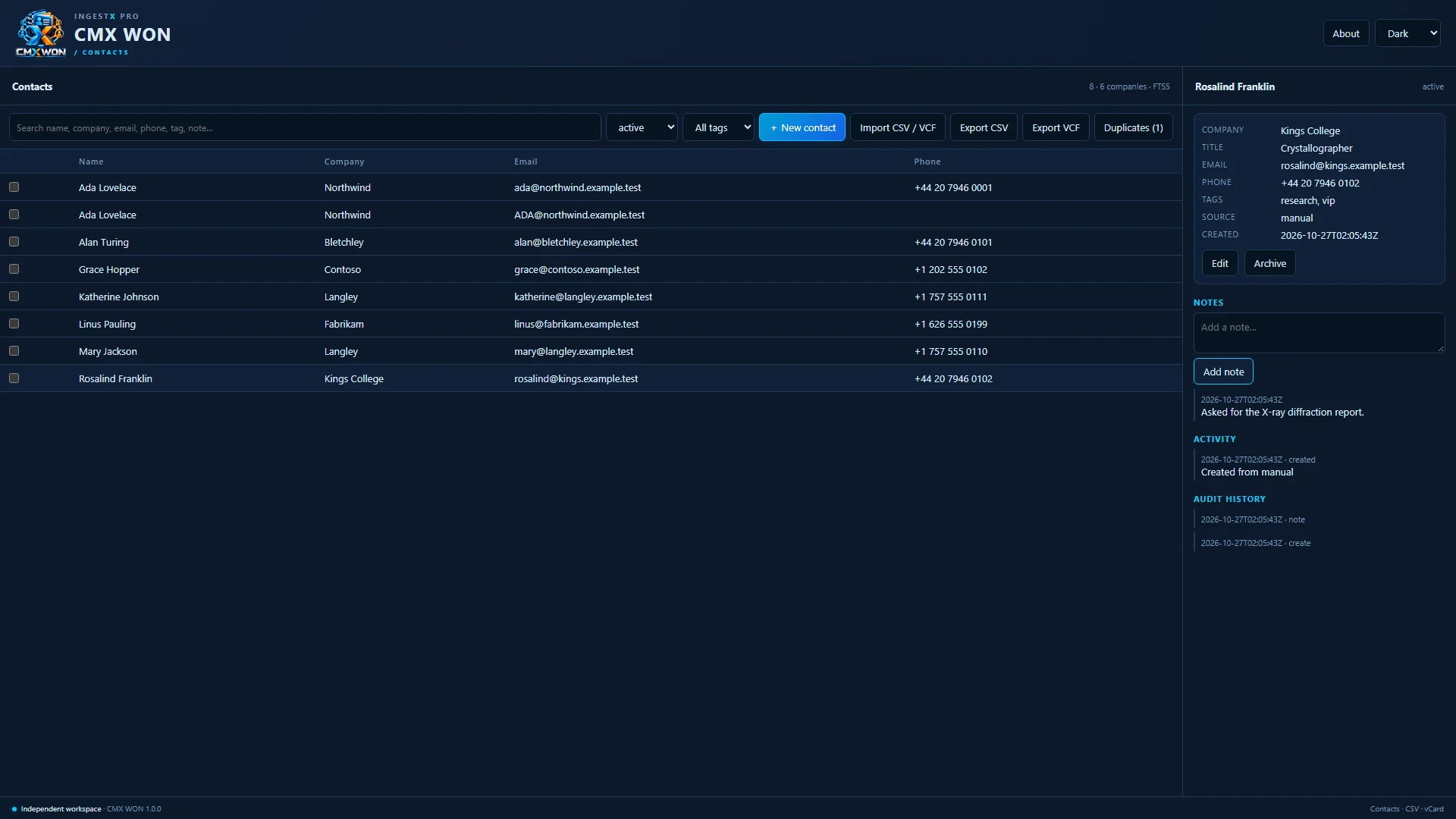Click the Export VCF button
1456x819 pixels.
coord(1056,127)
